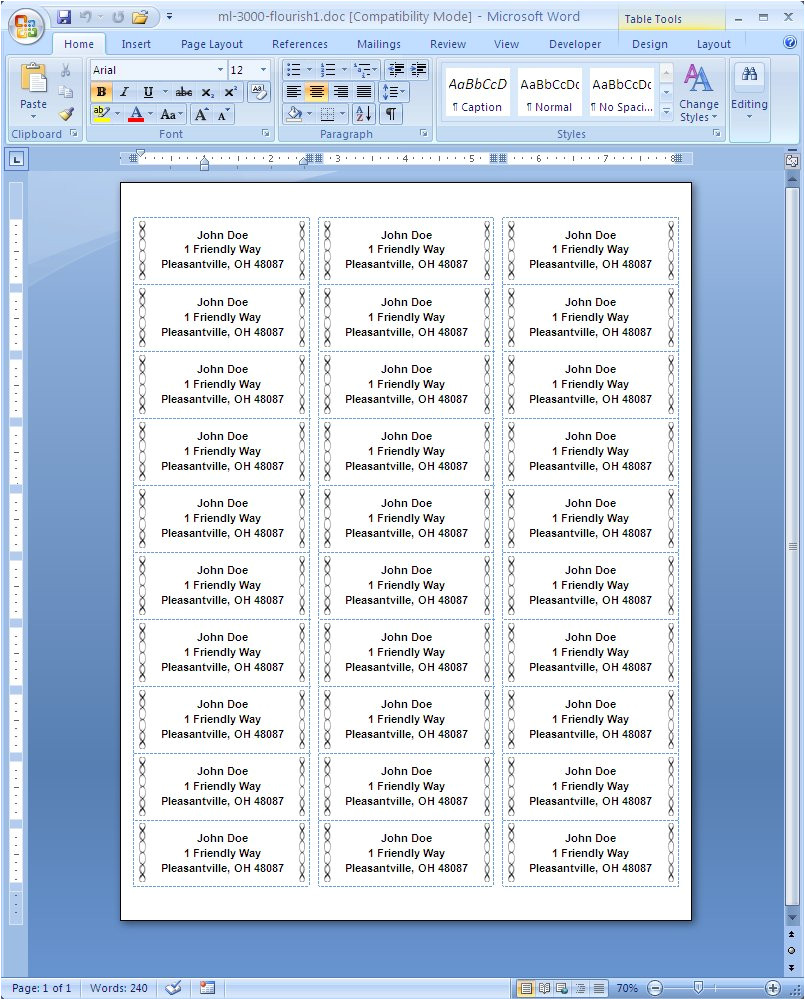
Task: Open the word count dialog via Words: 240
Action: point(118,988)
